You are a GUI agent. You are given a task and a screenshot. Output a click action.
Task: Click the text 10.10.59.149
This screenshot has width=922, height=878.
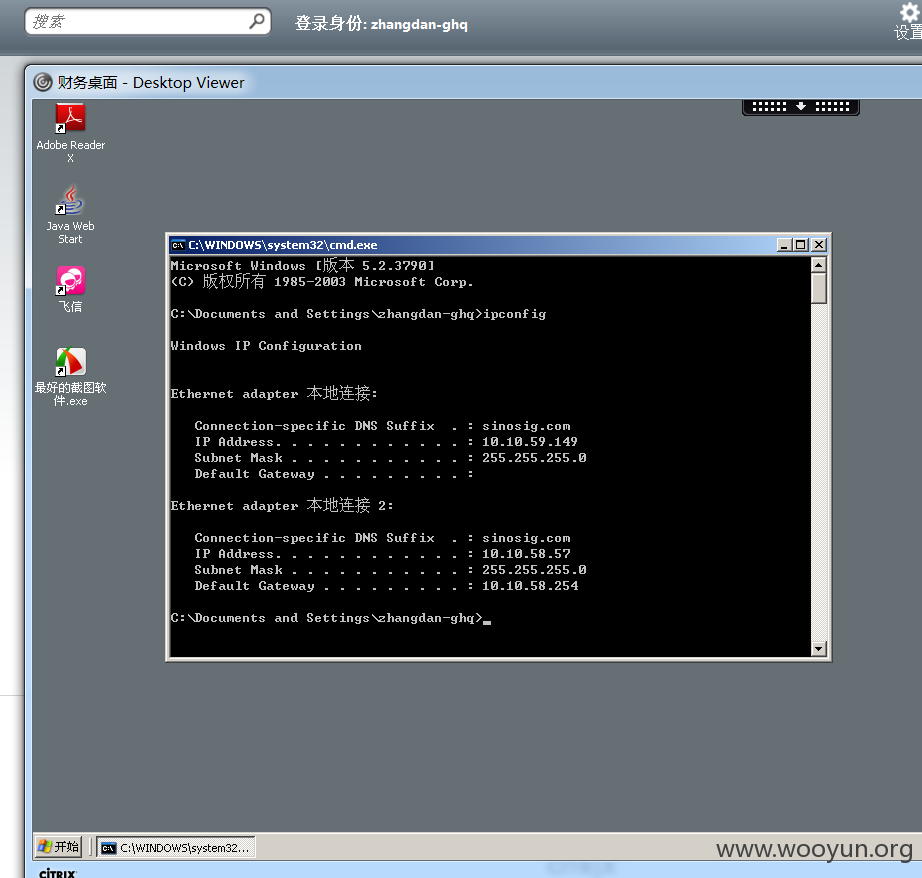click(x=530, y=442)
